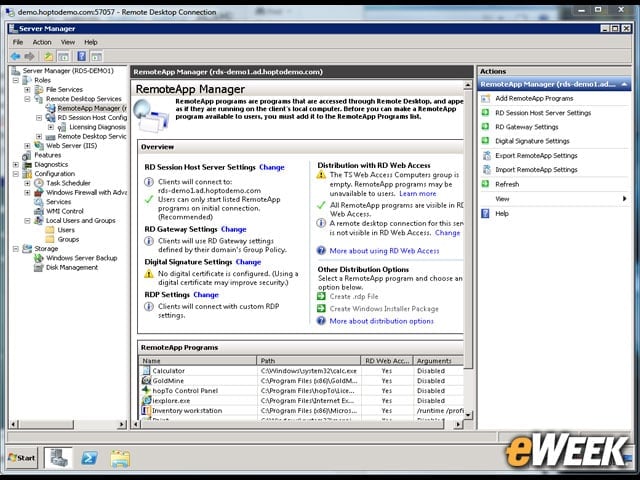Image resolution: width=640 pixels, height=480 pixels.
Task: Click the center pane vertical scroll up arrow
Action: pyautogui.click(x=468, y=85)
